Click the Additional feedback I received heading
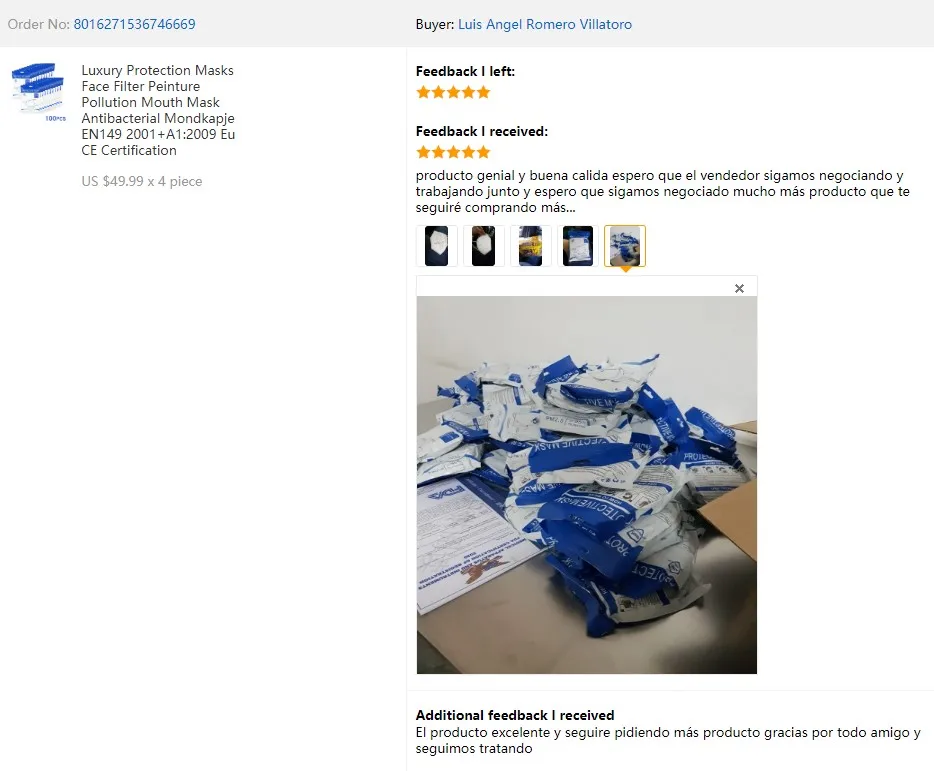The image size is (934, 771). (x=515, y=715)
